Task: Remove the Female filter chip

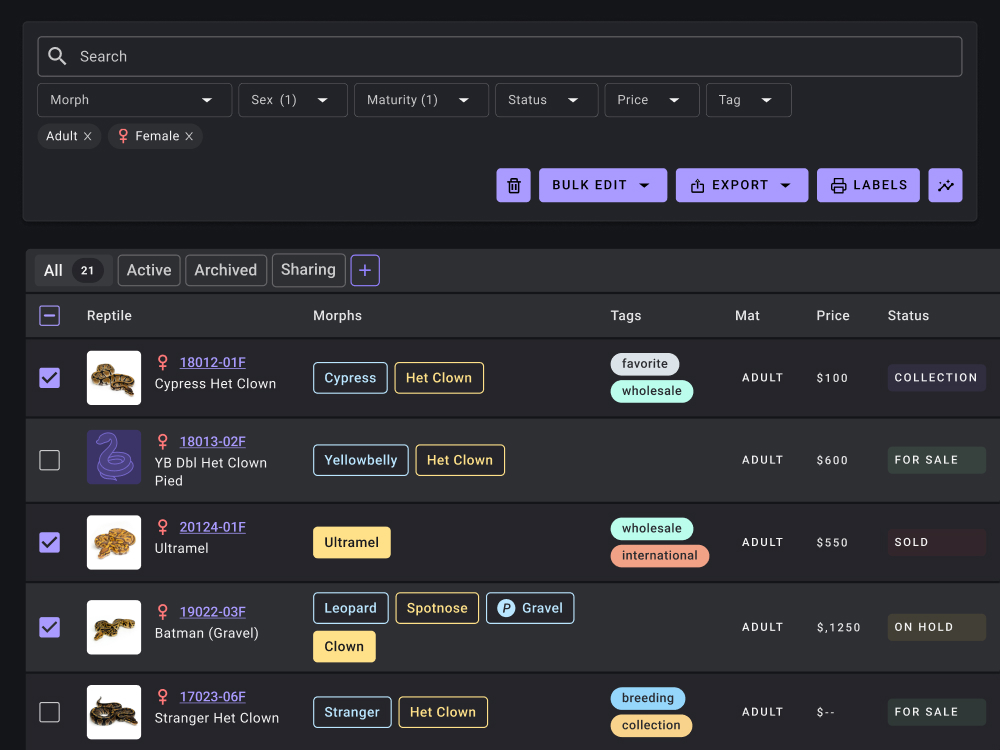Action: (189, 136)
